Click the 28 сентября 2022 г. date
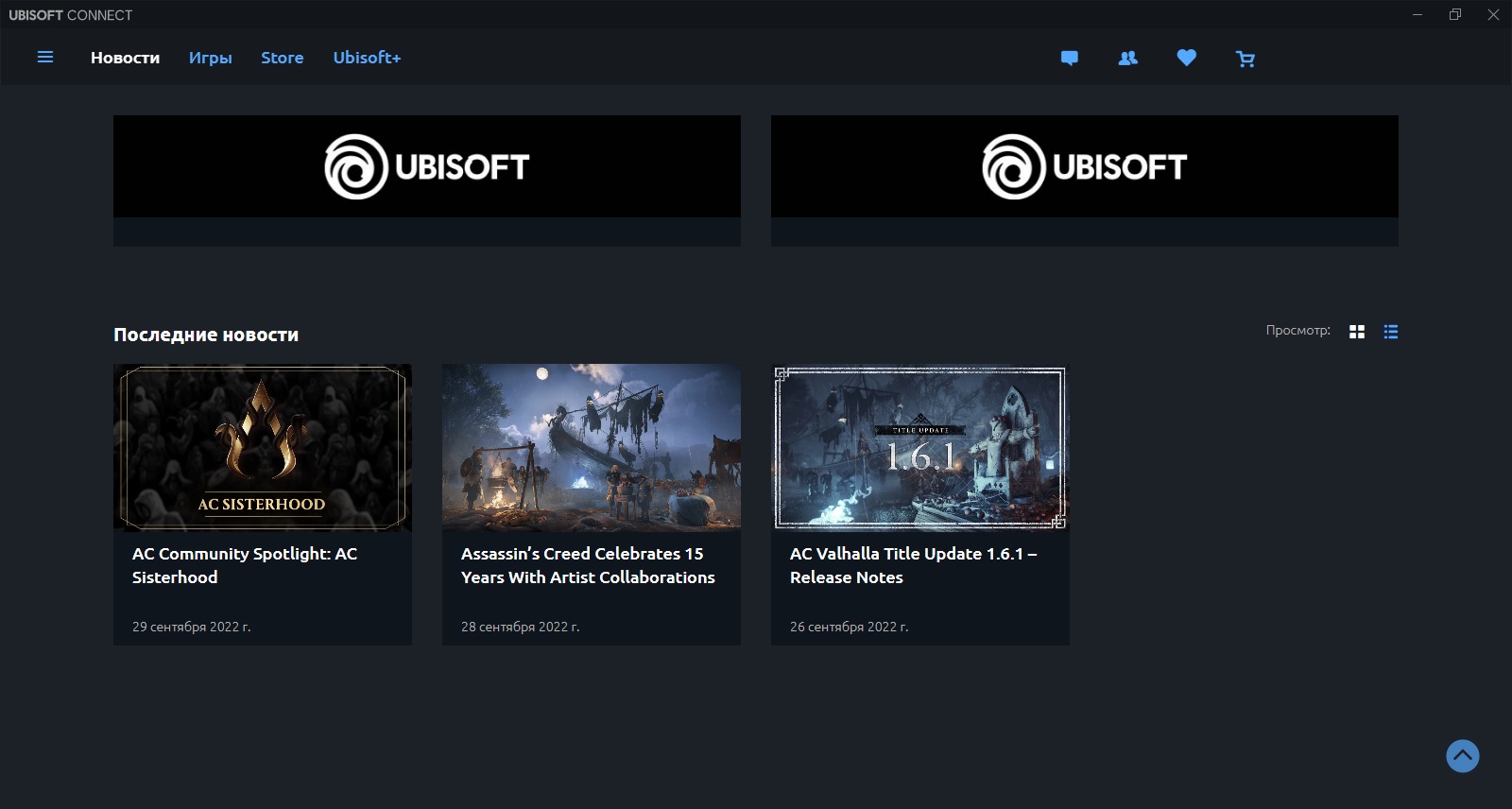1512x809 pixels. (521, 627)
